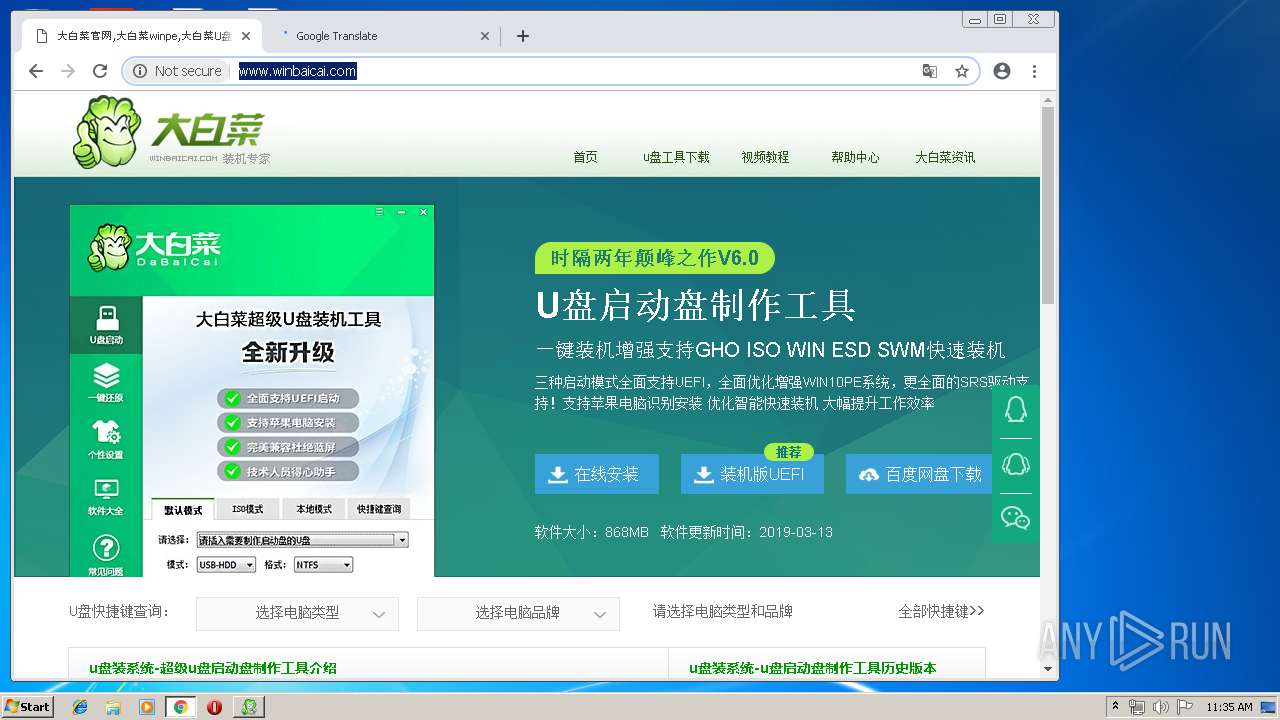
Task: Click the page vertical scrollbar thumb
Action: coord(1048,205)
